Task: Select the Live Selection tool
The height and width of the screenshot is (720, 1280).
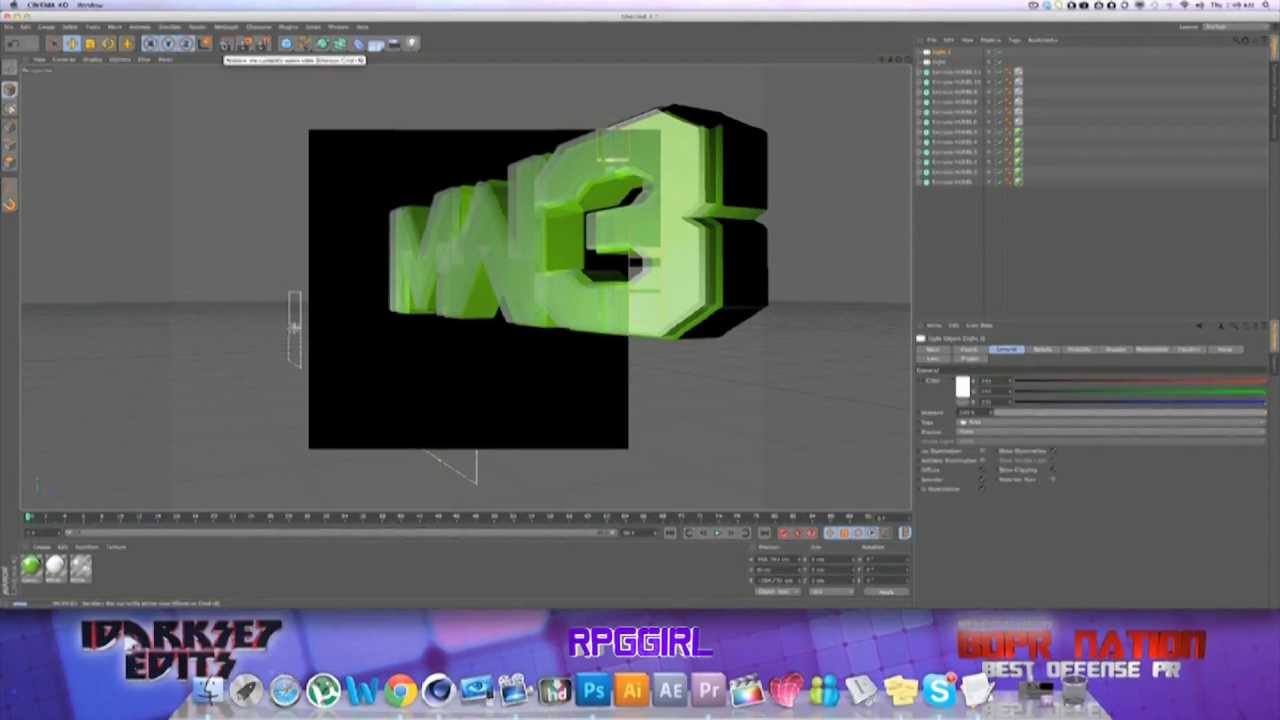Action: coord(54,43)
